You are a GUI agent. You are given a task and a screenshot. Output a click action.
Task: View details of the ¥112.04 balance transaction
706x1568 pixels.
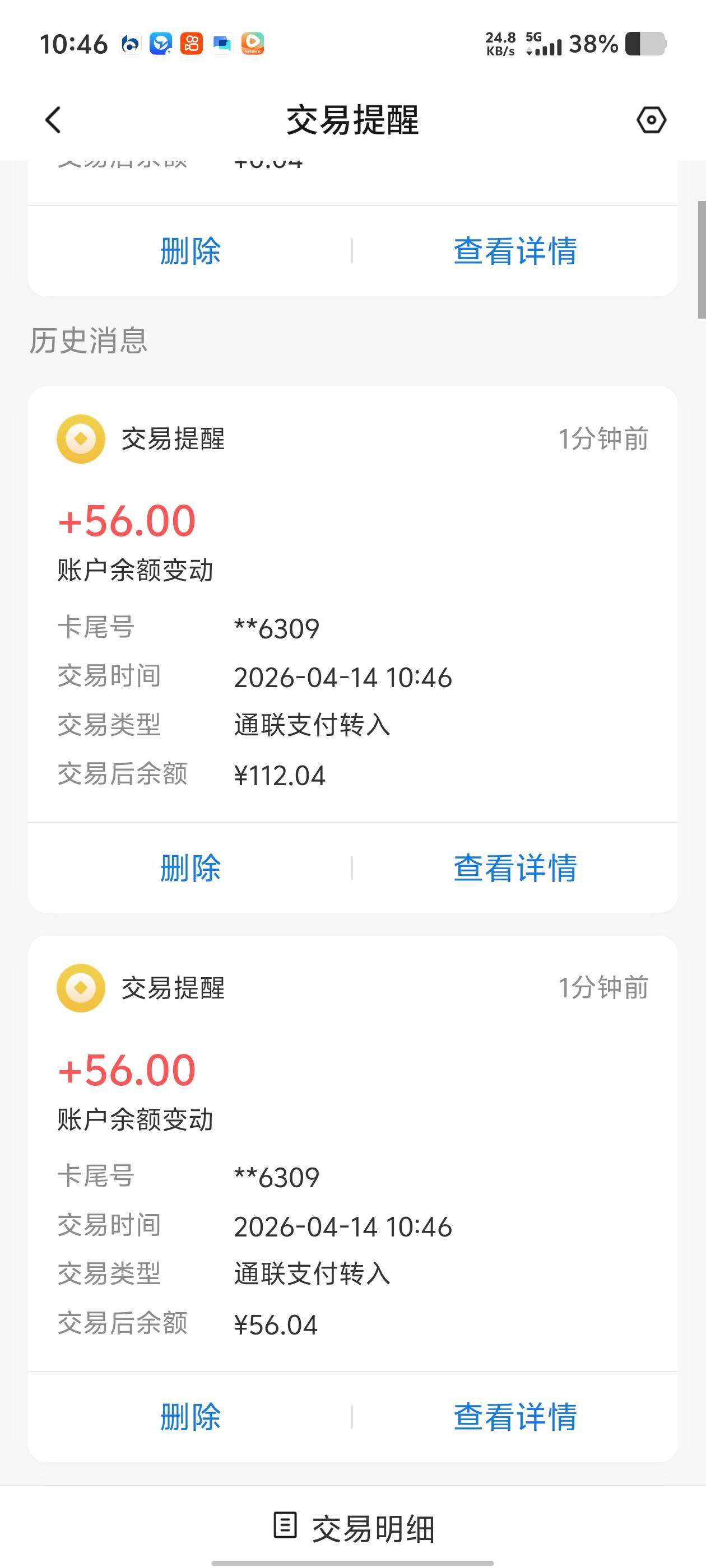[515, 867]
